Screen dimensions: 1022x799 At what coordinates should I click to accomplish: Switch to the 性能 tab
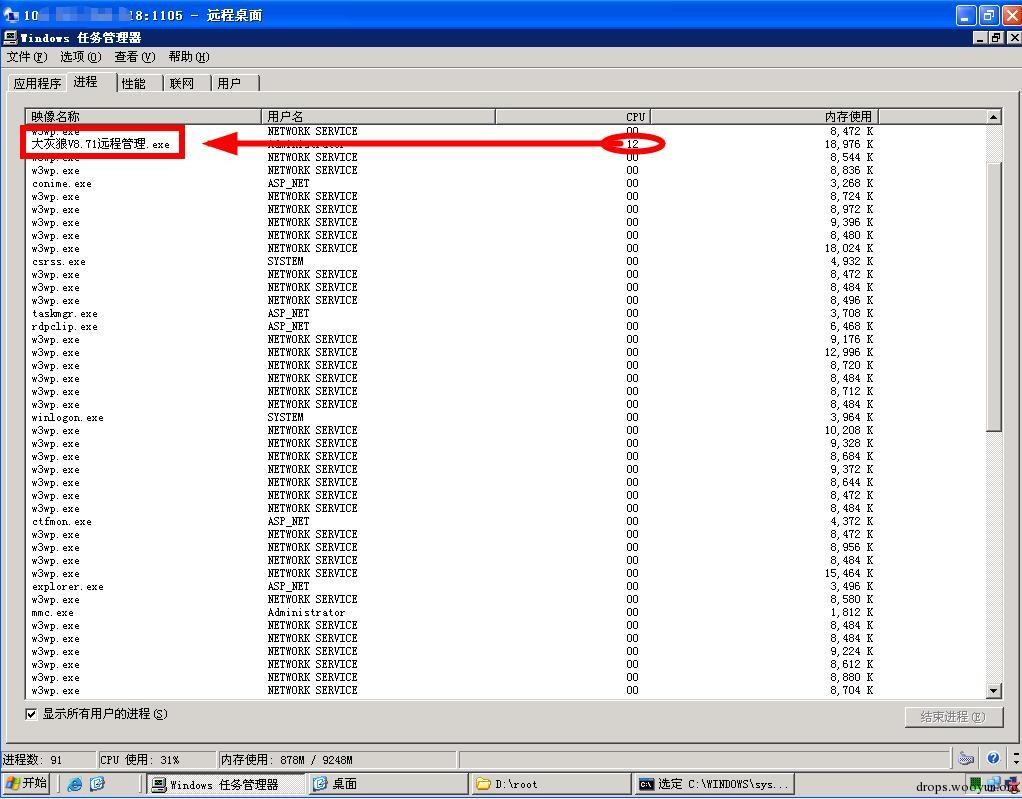pyautogui.click(x=134, y=83)
